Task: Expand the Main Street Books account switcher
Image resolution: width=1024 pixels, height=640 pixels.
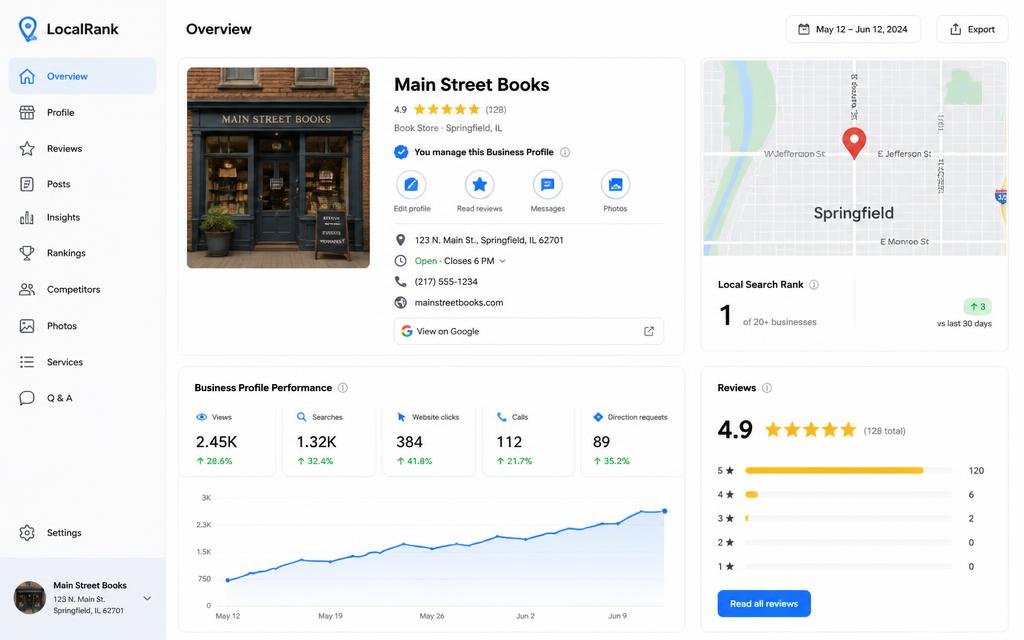Action: (147, 598)
